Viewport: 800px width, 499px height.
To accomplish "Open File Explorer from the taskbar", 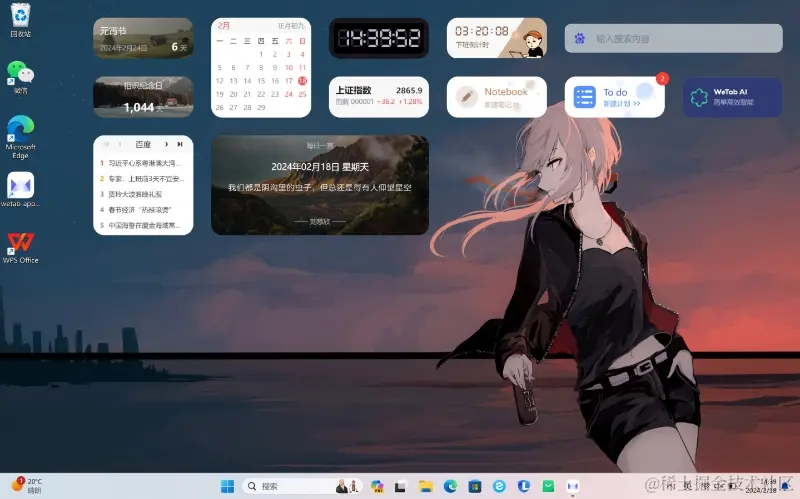I will pyautogui.click(x=425, y=486).
